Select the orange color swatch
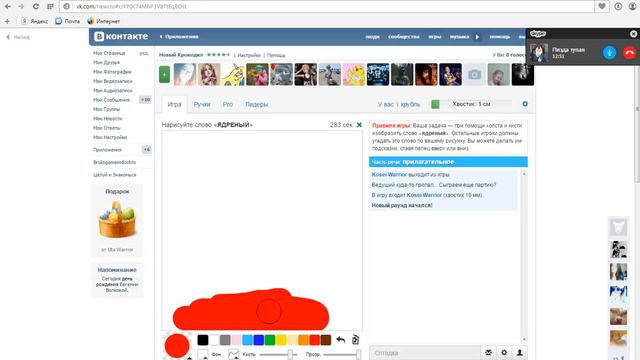Screen dimensions: 640x360 (x=303, y=340)
